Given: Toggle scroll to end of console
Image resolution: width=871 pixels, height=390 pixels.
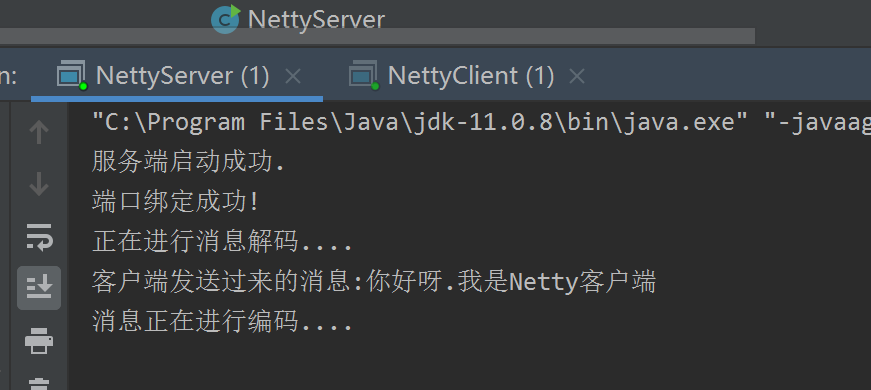Looking at the screenshot, I should (x=39, y=288).
